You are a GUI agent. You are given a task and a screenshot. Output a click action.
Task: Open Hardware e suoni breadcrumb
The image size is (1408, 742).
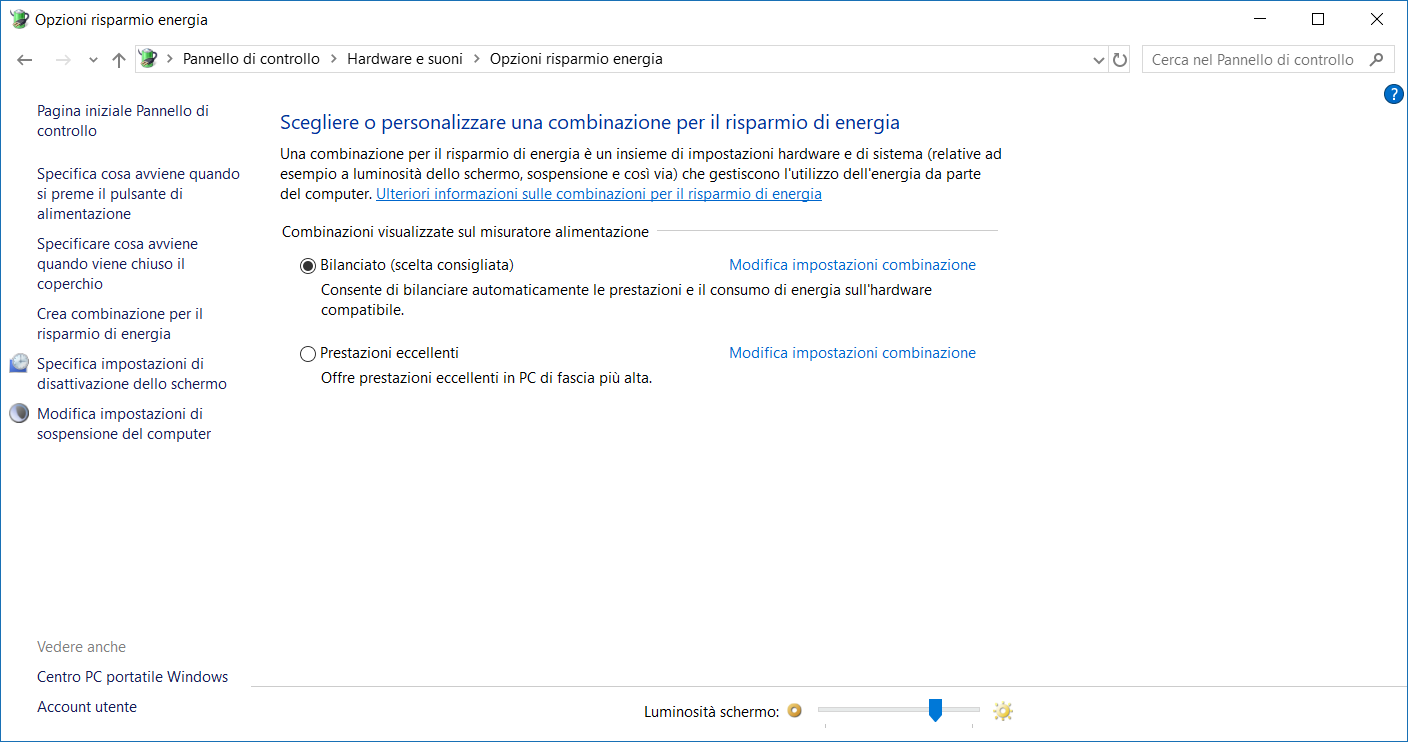tap(405, 59)
